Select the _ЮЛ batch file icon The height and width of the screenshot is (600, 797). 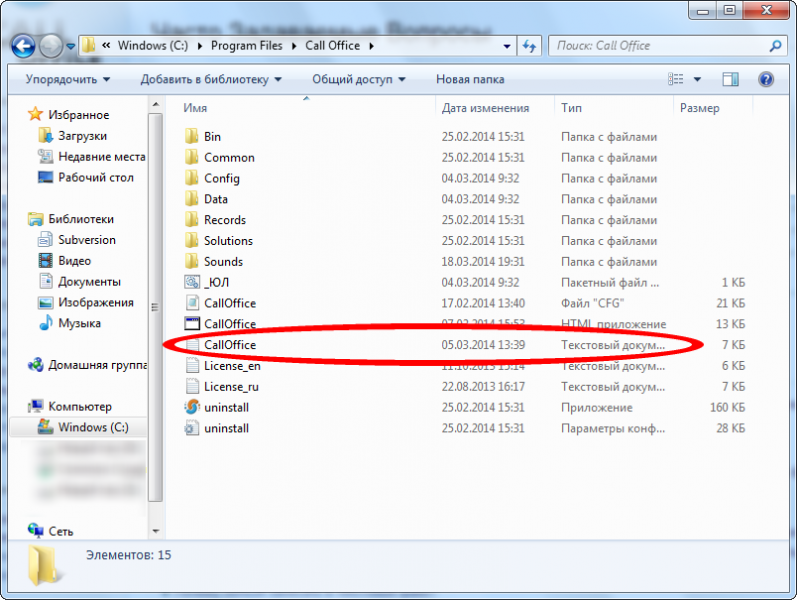coord(192,282)
